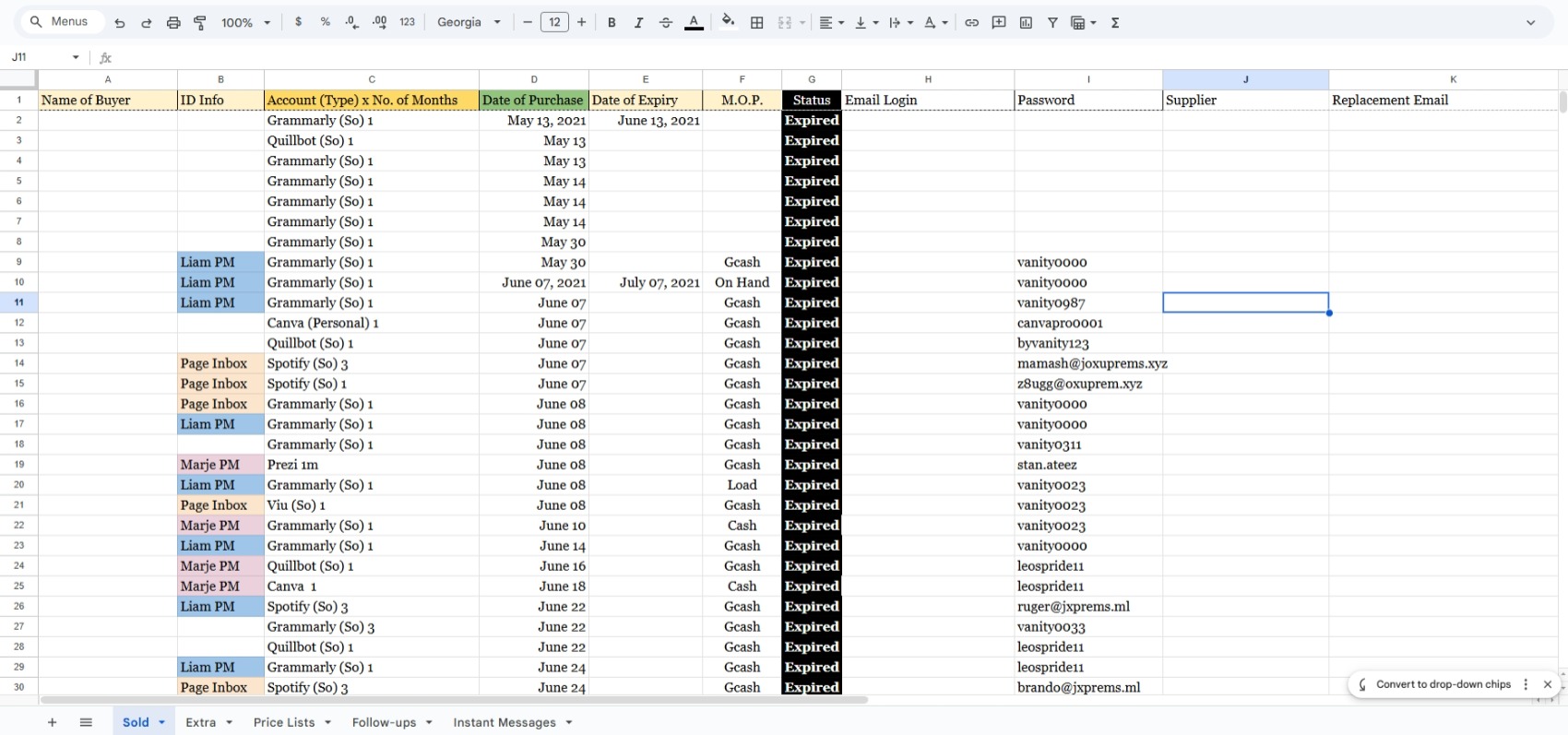Insert a comment

999,22
